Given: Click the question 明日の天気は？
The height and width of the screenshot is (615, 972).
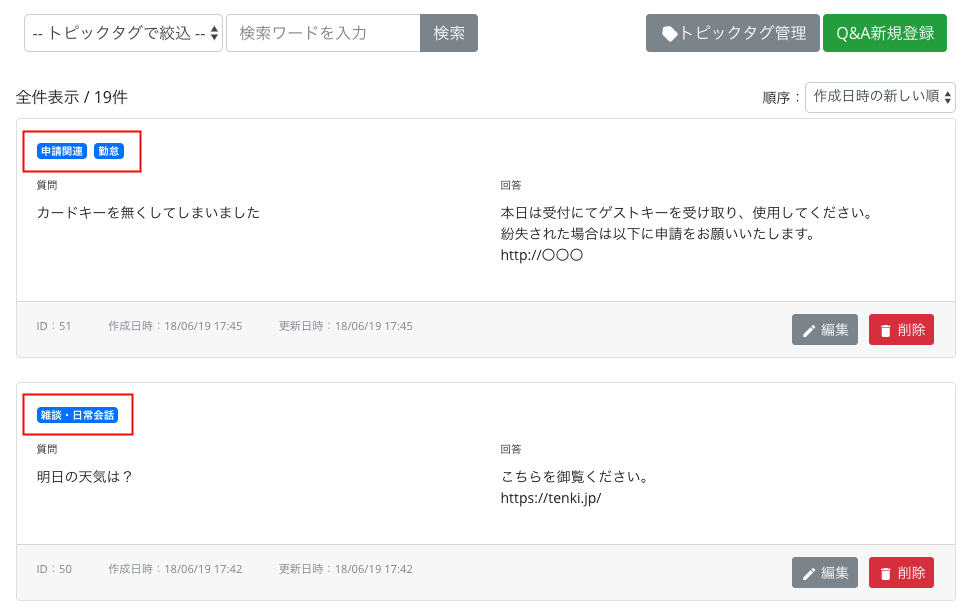Looking at the screenshot, I should tap(85, 476).
